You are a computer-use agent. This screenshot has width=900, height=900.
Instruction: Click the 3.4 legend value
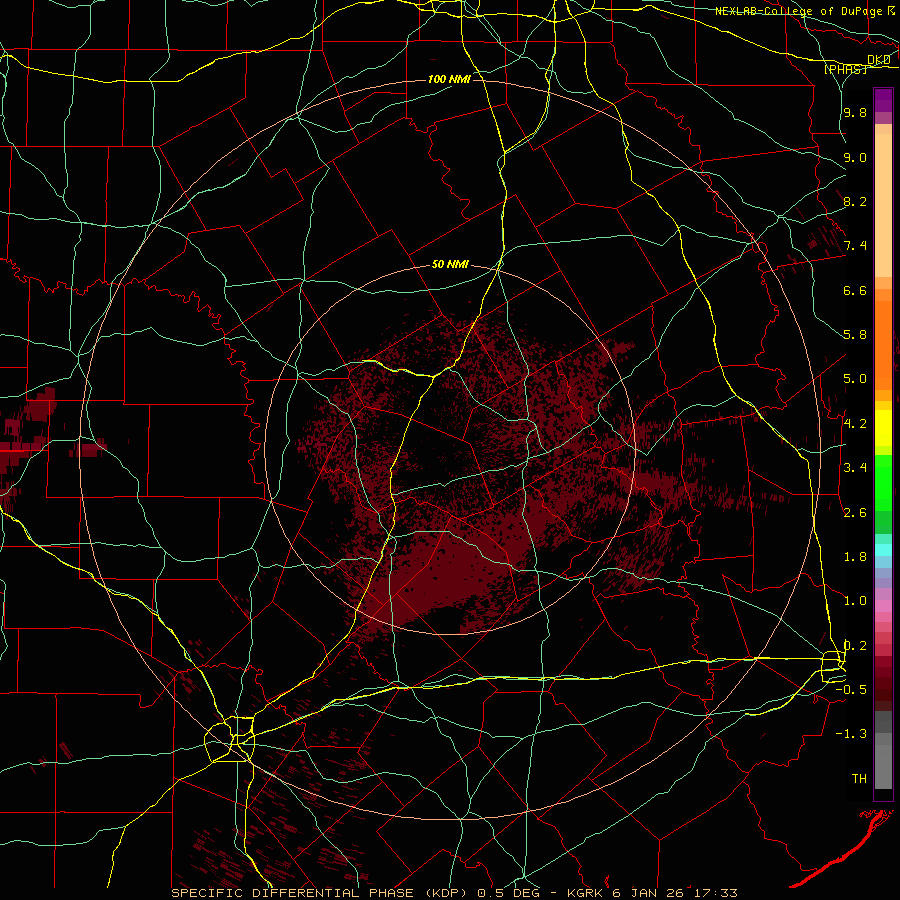pyautogui.click(x=855, y=468)
